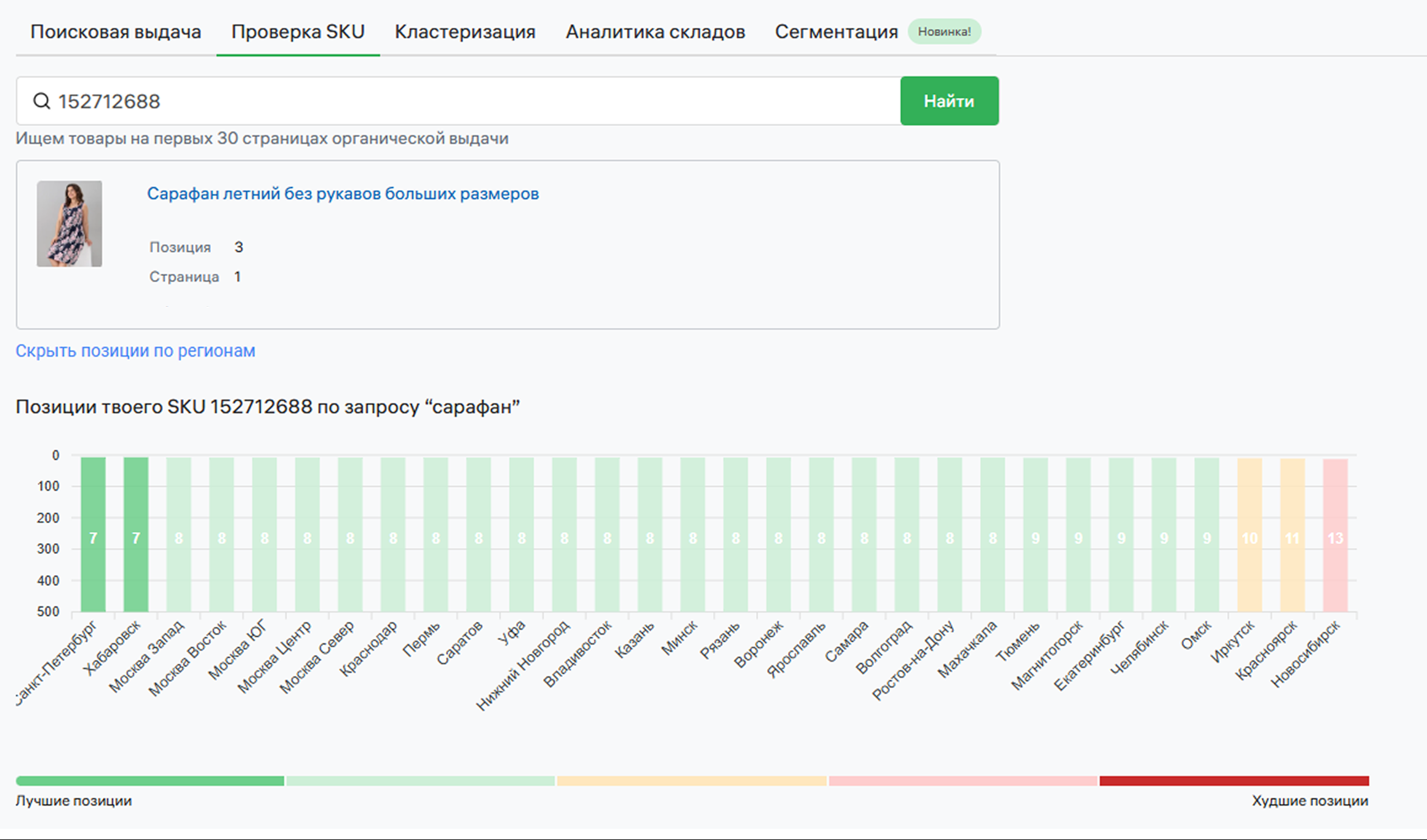Open link Сарафан летний без рукавов
Viewport: 1427px width, 840px height.
[x=343, y=194]
